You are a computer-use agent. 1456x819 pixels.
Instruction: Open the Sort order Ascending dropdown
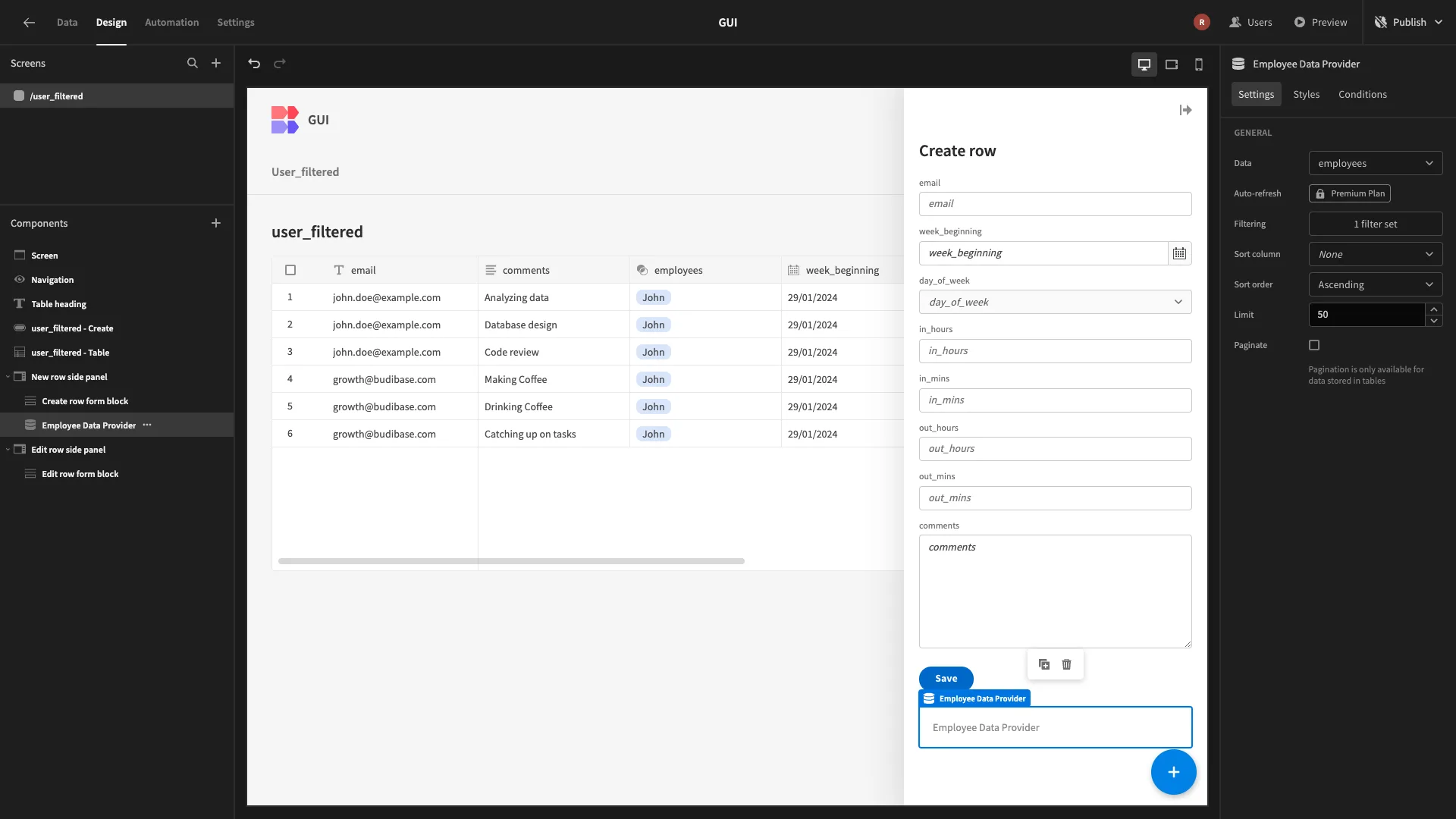pyautogui.click(x=1376, y=284)
